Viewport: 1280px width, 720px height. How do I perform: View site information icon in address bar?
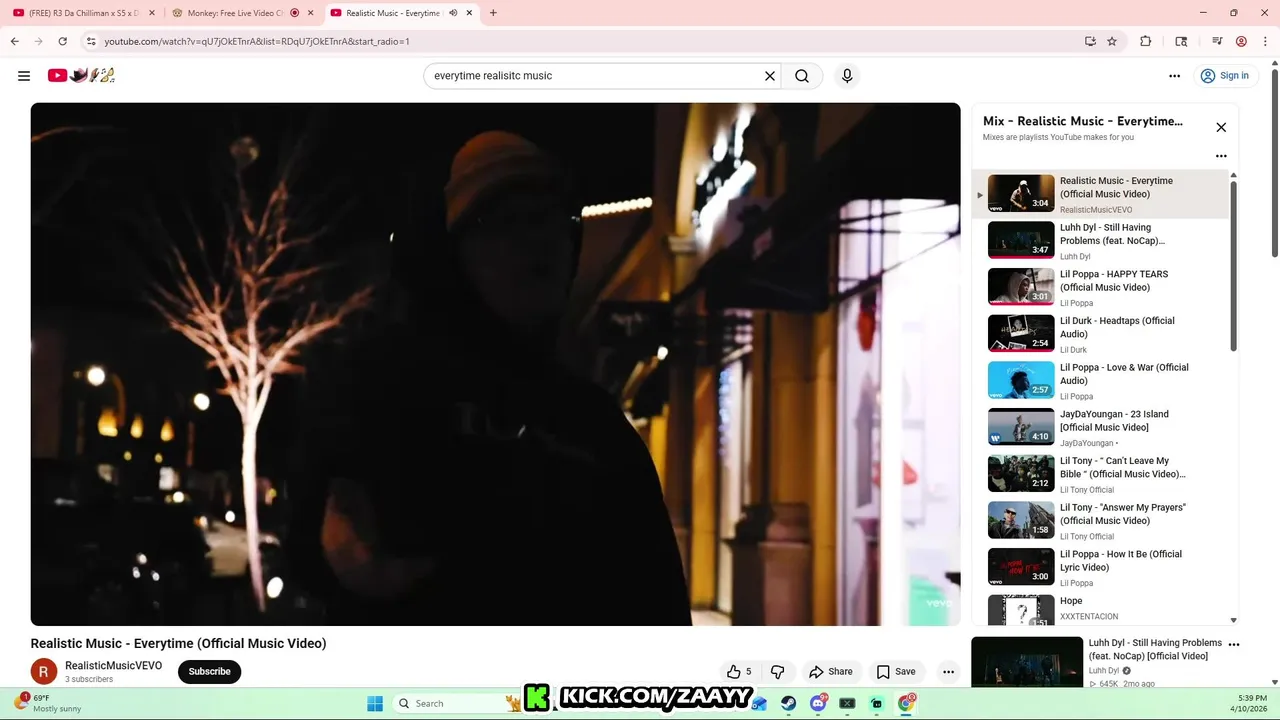click(91, 41)
